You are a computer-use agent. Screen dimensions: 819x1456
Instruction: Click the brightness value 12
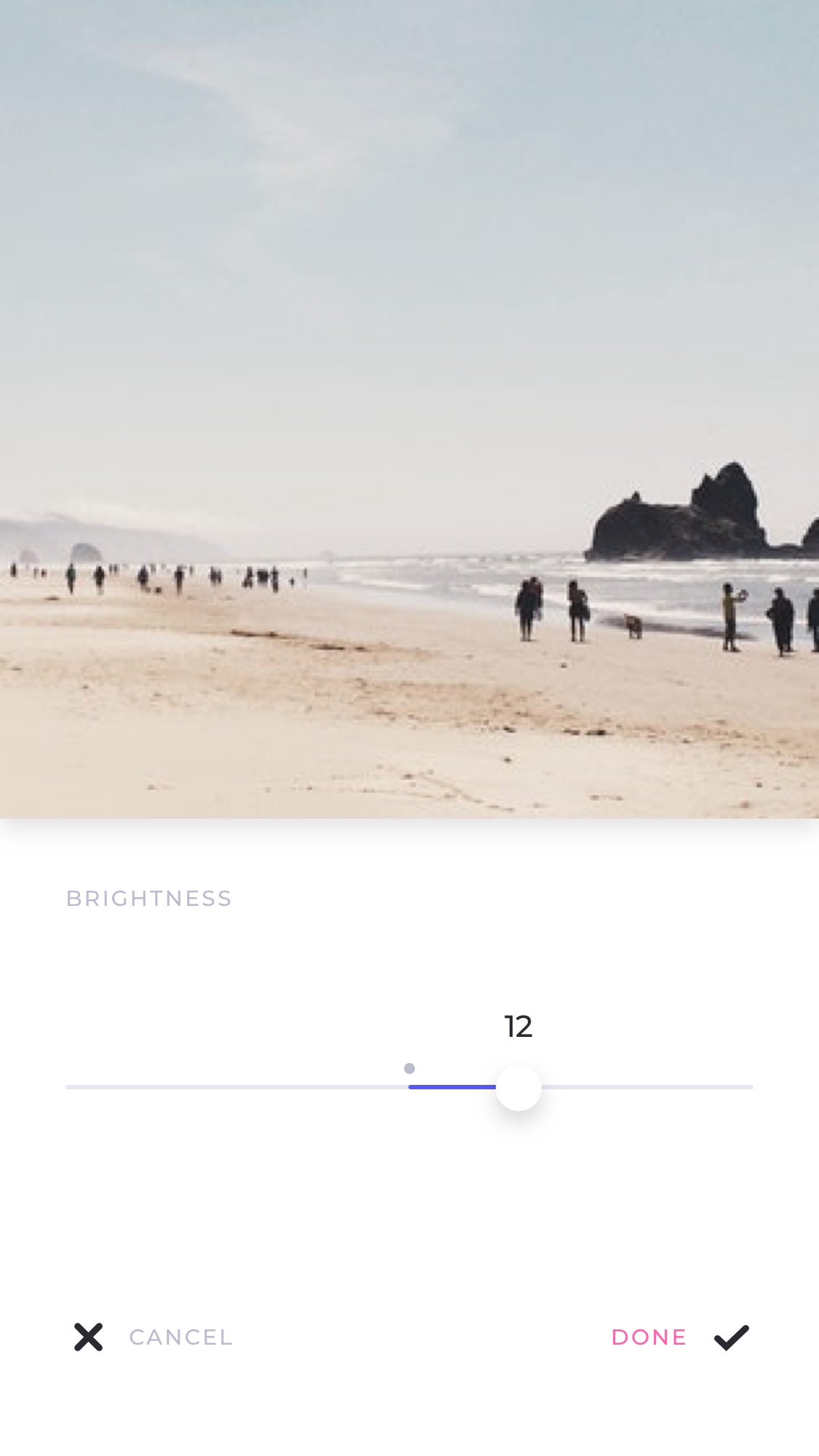(518, 1027)
